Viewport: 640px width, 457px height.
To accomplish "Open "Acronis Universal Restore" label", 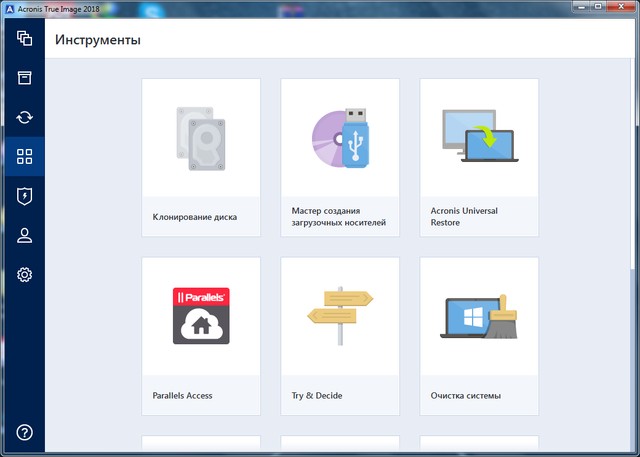I will point(464,217).
